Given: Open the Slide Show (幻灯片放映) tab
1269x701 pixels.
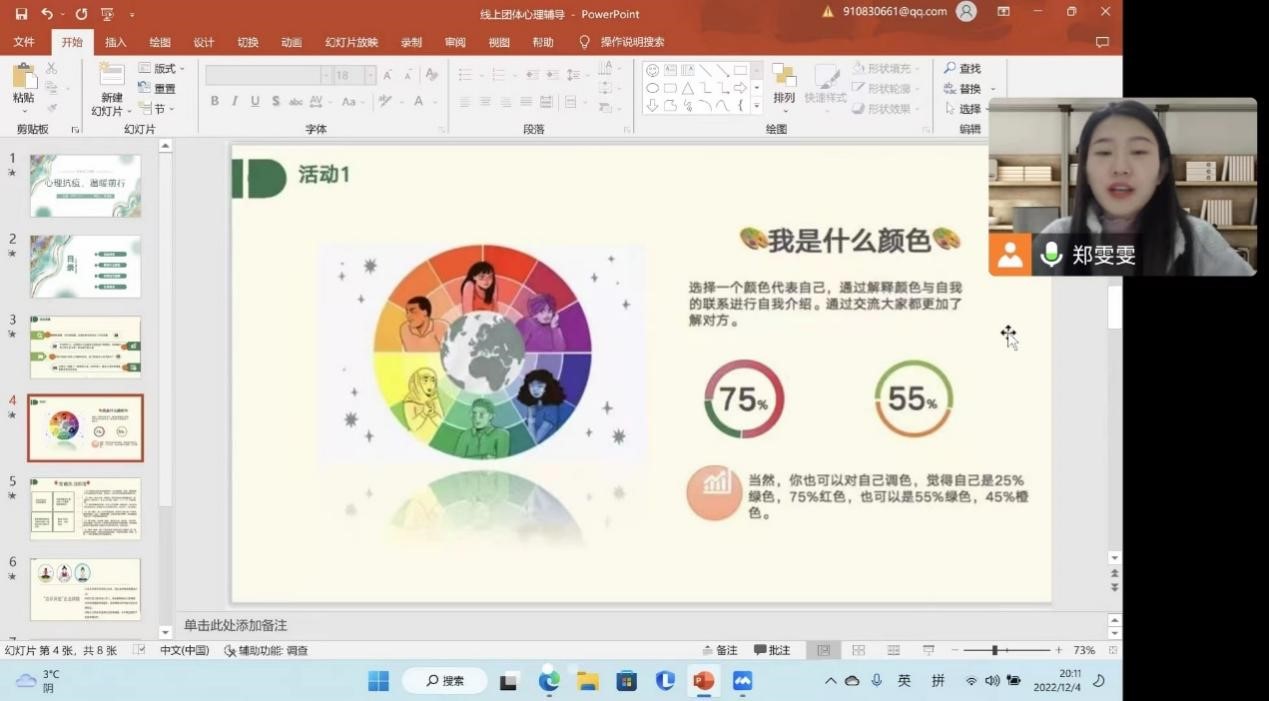Looking at the screenshot, I should tap(351, 43).
